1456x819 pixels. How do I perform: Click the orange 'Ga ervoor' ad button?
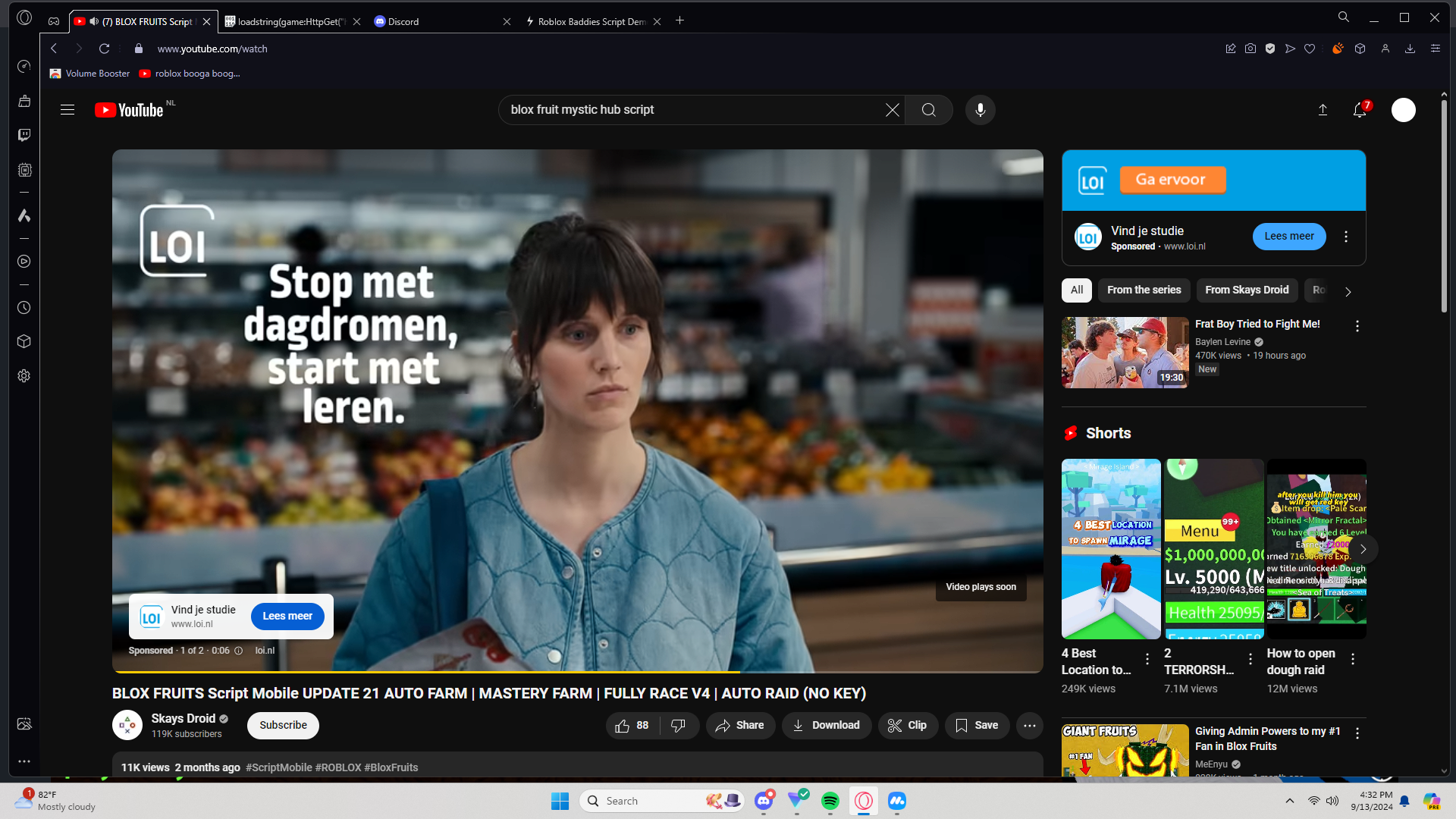[1172, 180]
